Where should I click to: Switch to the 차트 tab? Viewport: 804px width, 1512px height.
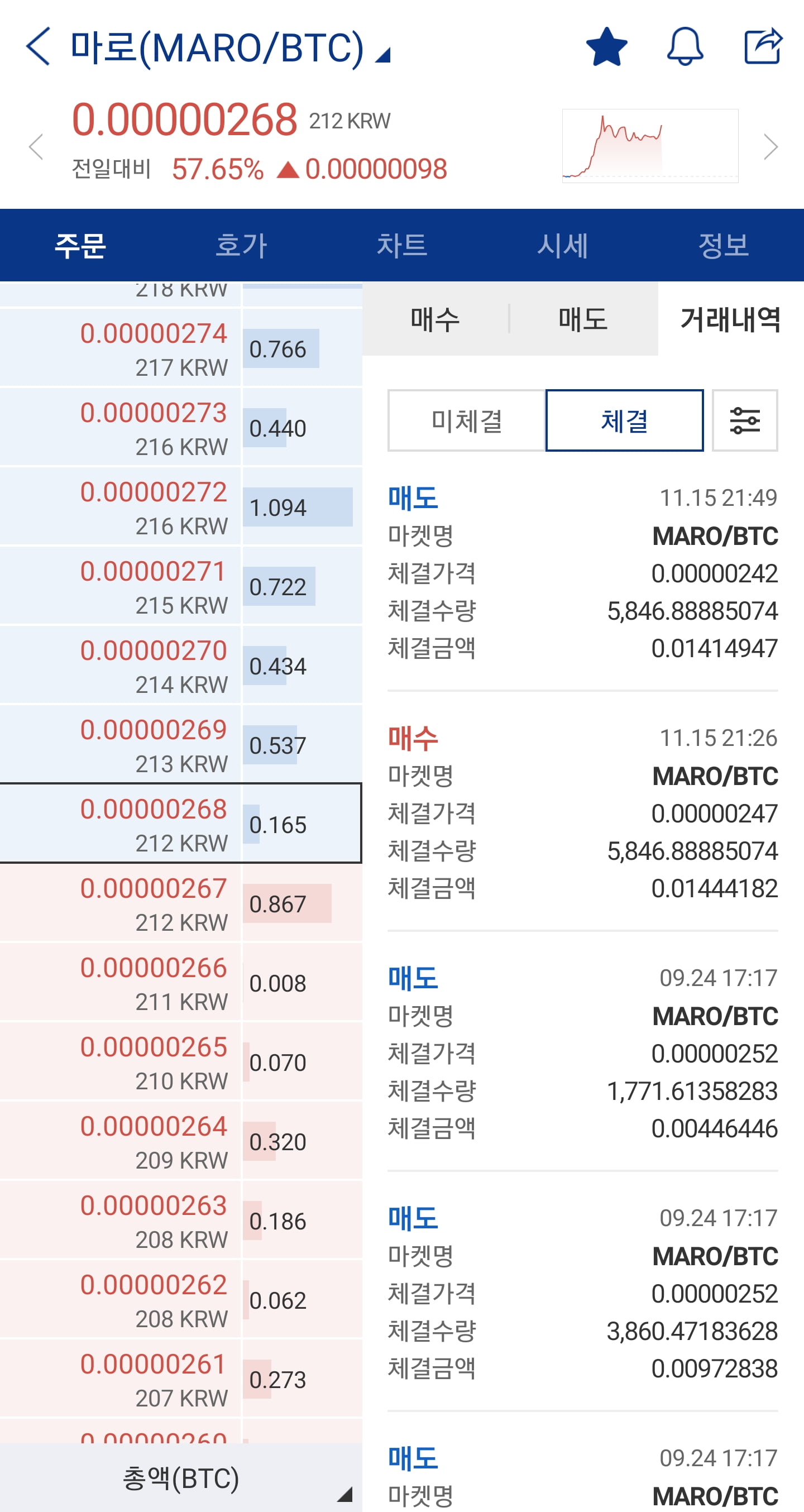coord(402,245)
